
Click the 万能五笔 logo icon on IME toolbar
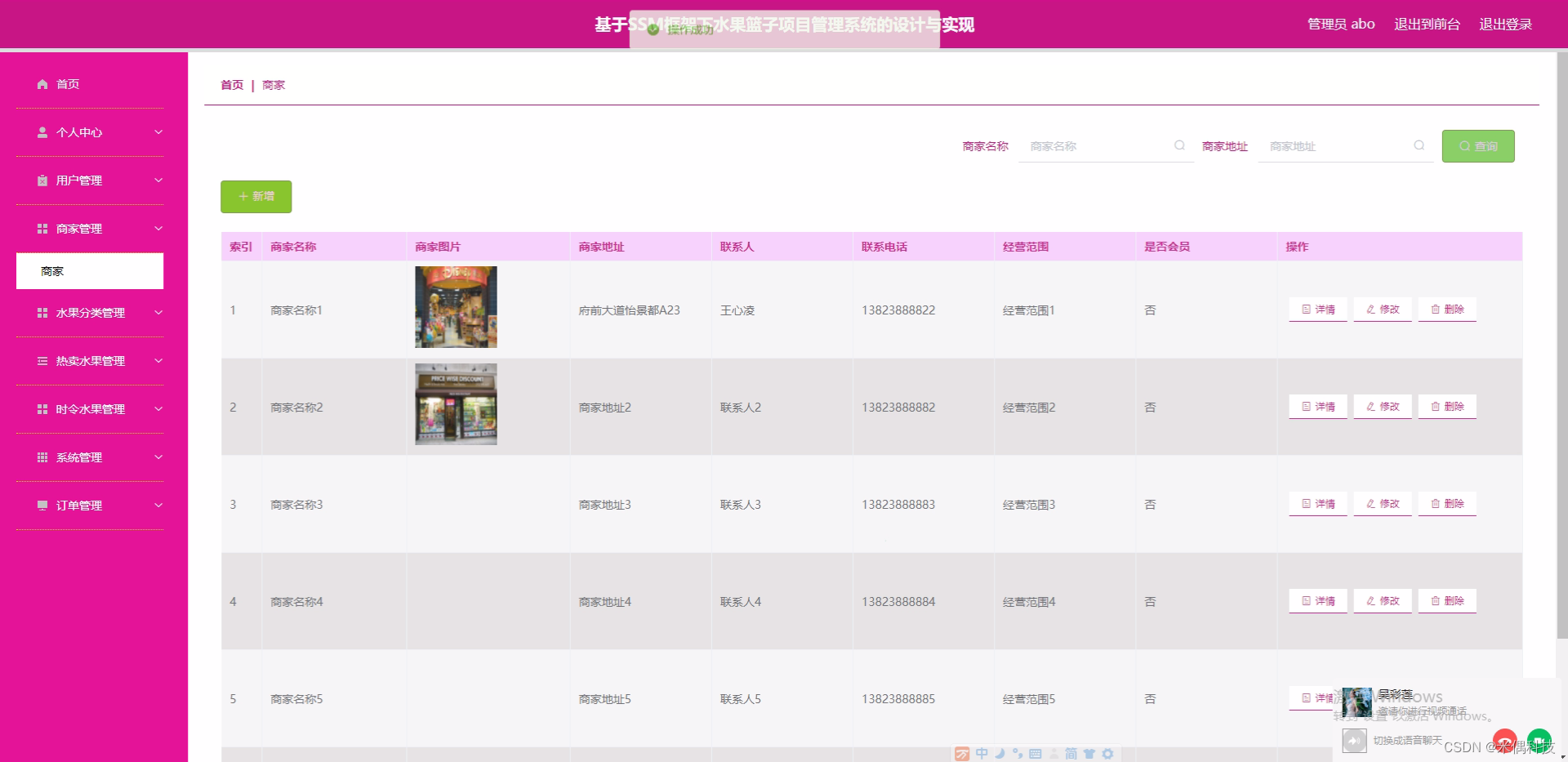962,754
